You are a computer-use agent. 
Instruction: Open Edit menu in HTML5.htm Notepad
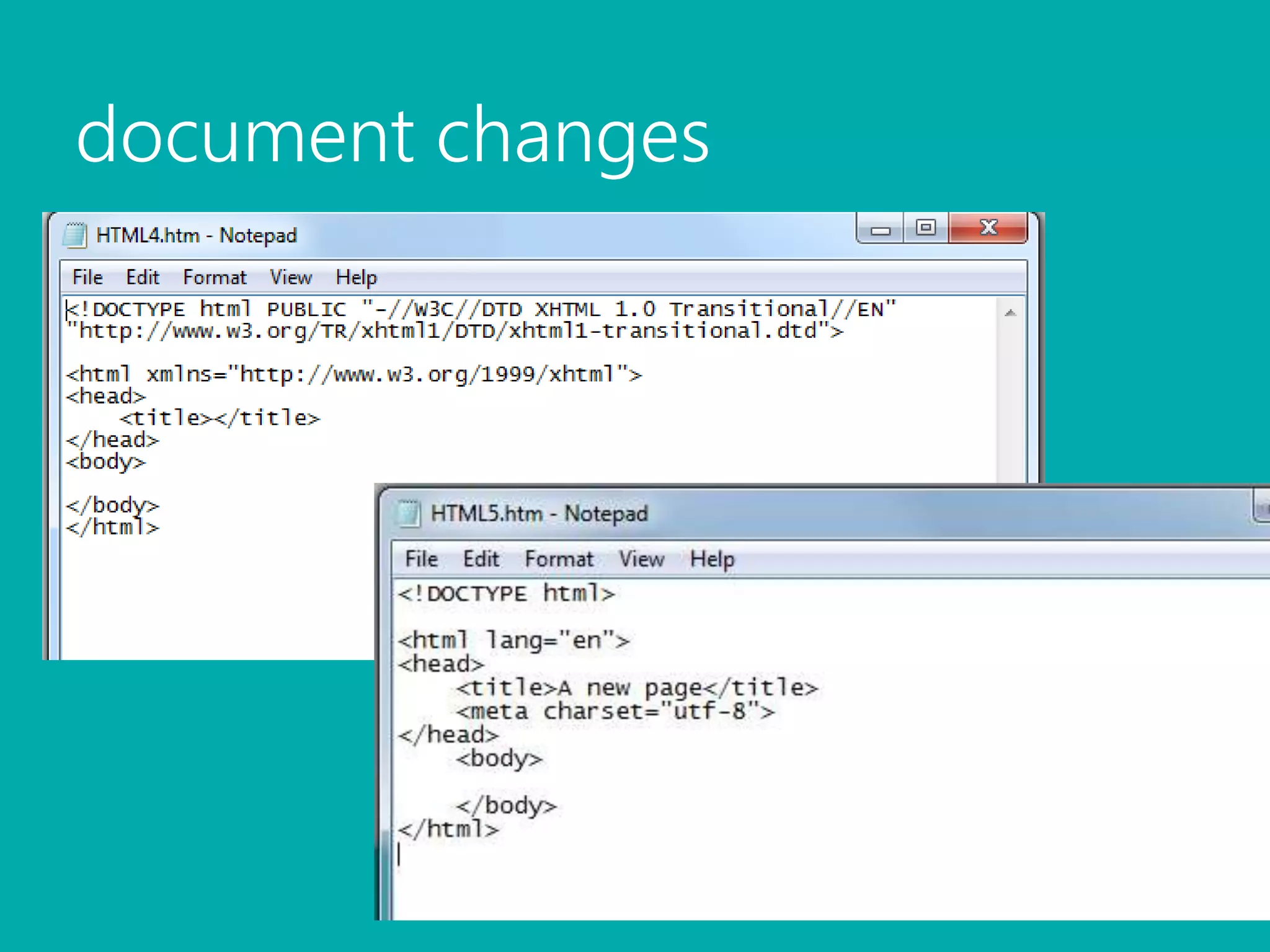[481, 559]
